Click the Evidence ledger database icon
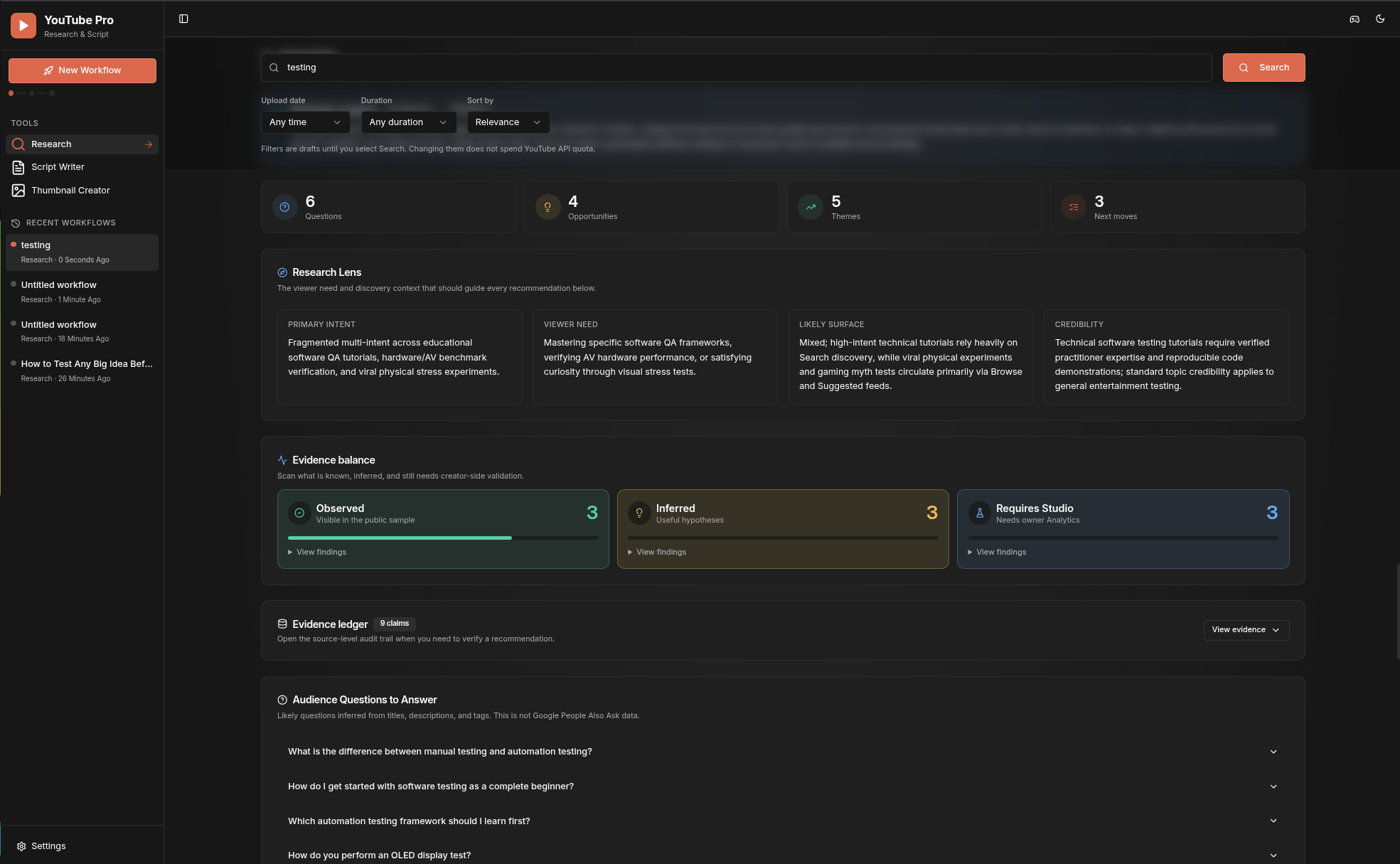Viewport: 1400px width, 864px height. pyautogui.click(x=282, y=624)
